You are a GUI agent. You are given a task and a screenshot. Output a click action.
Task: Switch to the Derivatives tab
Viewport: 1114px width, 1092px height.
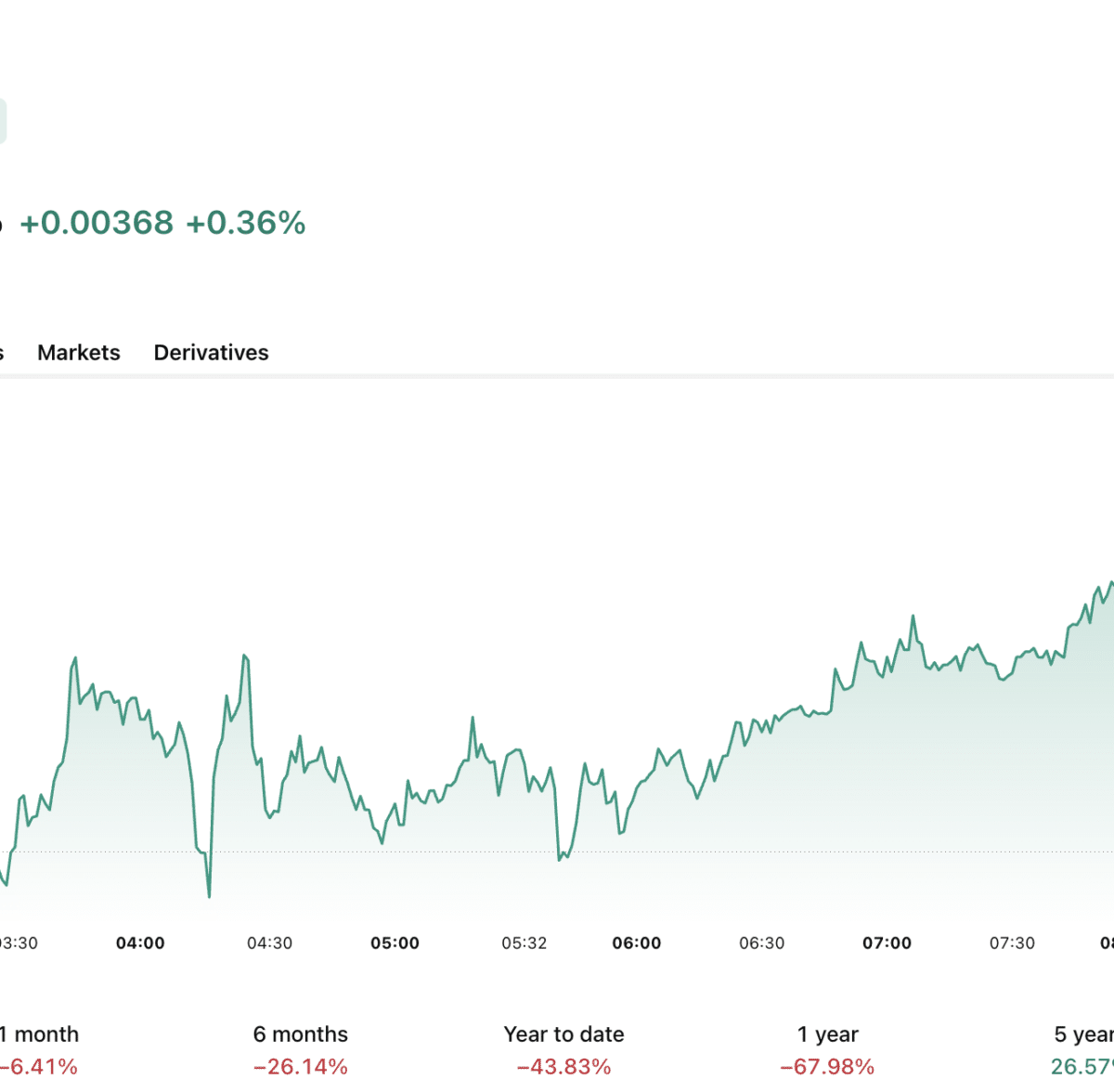tap(211, 353)
